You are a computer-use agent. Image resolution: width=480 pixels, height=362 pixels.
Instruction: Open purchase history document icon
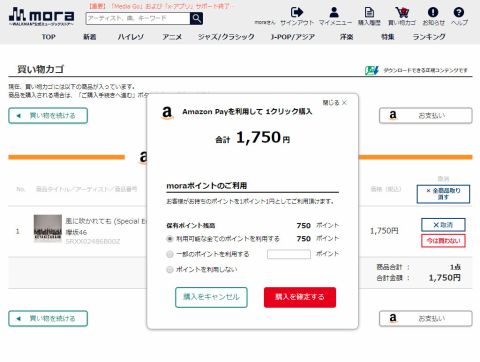coord(369,12)
